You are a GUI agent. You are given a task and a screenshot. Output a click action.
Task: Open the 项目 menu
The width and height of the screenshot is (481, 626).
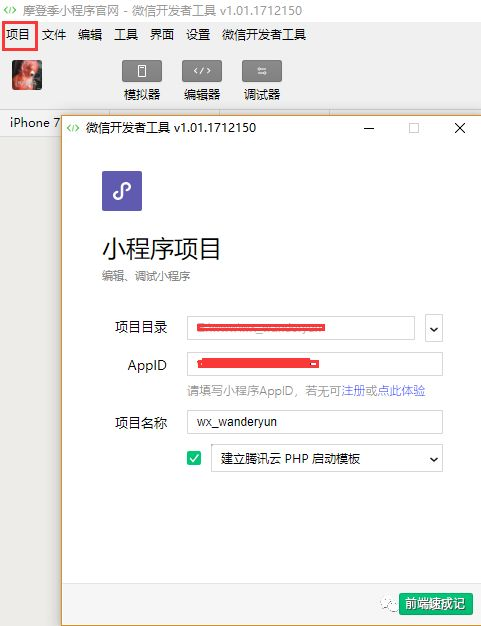(x=18, y=35)
